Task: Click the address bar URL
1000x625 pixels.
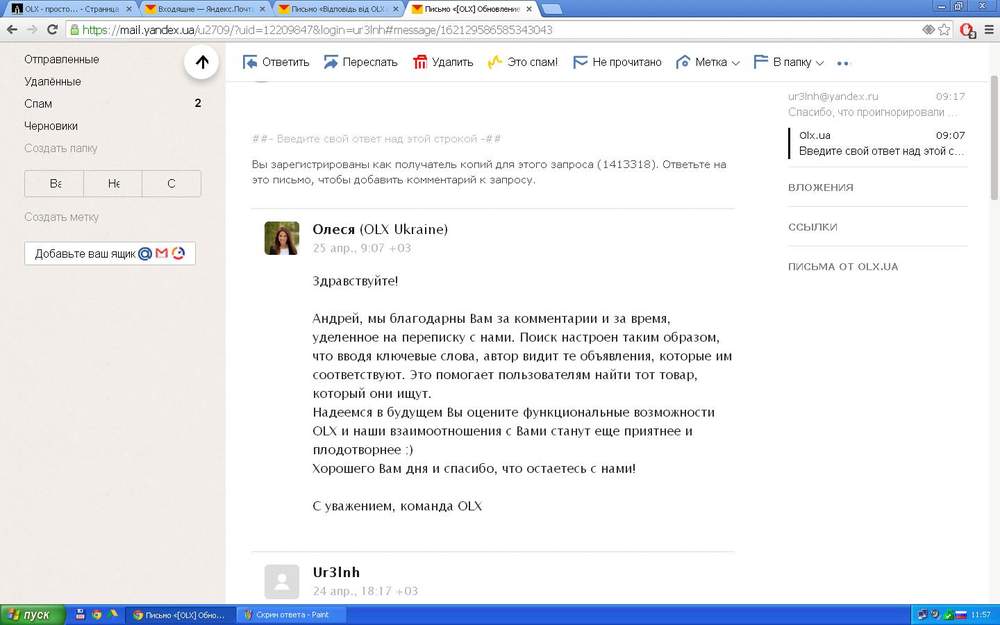Action: pyautogui.click(x=317, y=30)
